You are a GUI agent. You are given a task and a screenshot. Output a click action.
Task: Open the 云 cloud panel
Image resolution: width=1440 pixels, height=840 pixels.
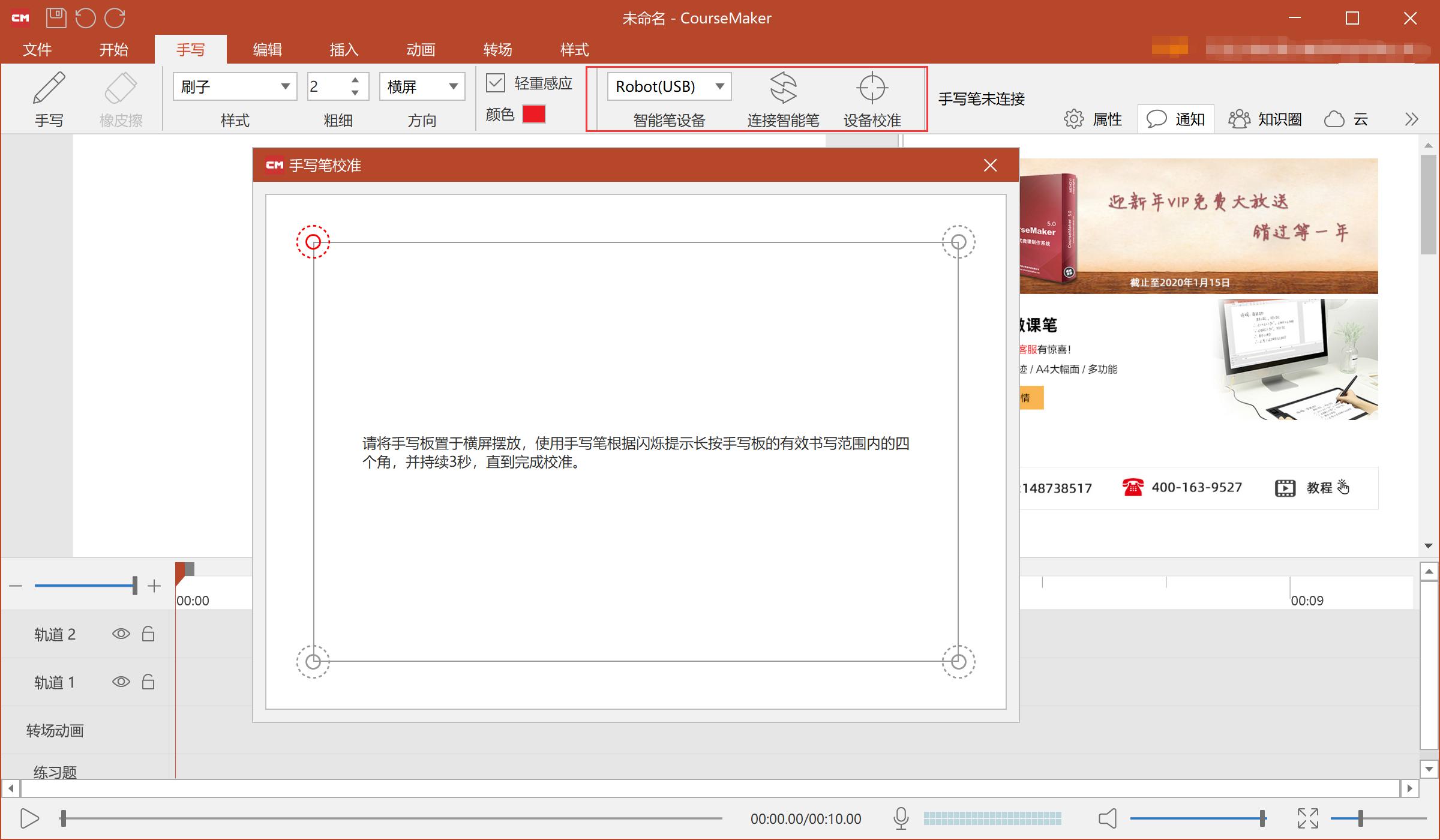click(x=1347, y=119)
